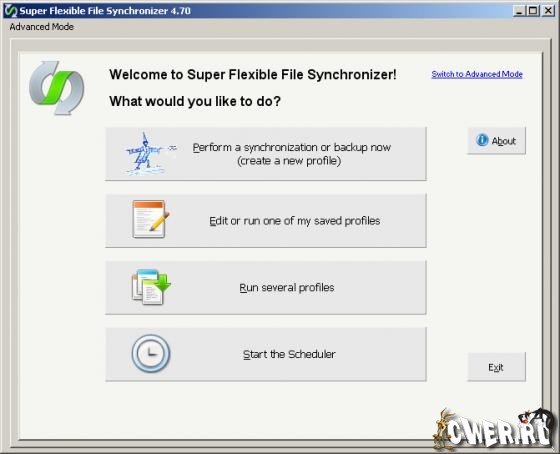The width and height of the screenshot is (560, 454).
Task: Select Edit or run one of my saved profiles
Action: click(x=266, y=221)
